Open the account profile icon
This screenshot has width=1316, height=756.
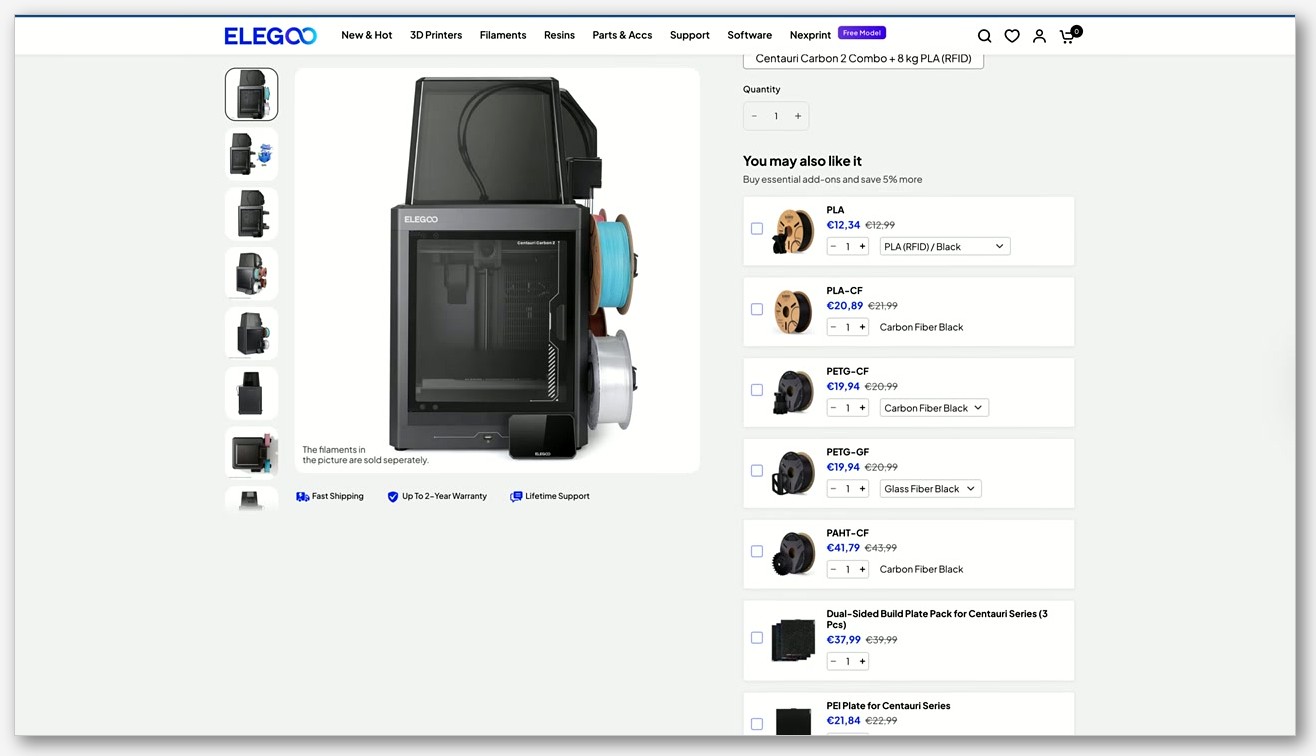tap(1039, 35)
